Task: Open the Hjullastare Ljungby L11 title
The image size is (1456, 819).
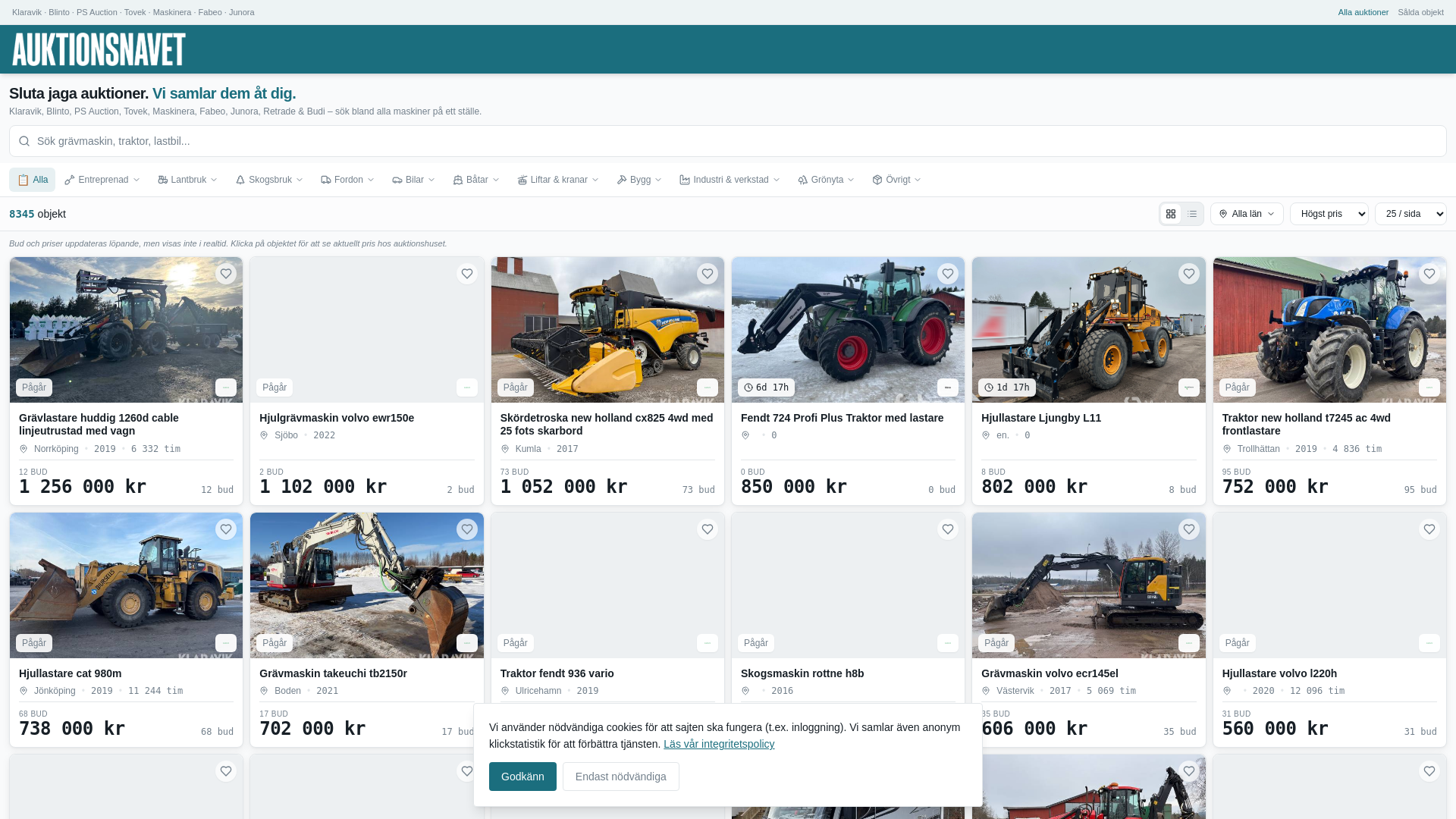Action: pyautogui.click(x=1041, y=418)
